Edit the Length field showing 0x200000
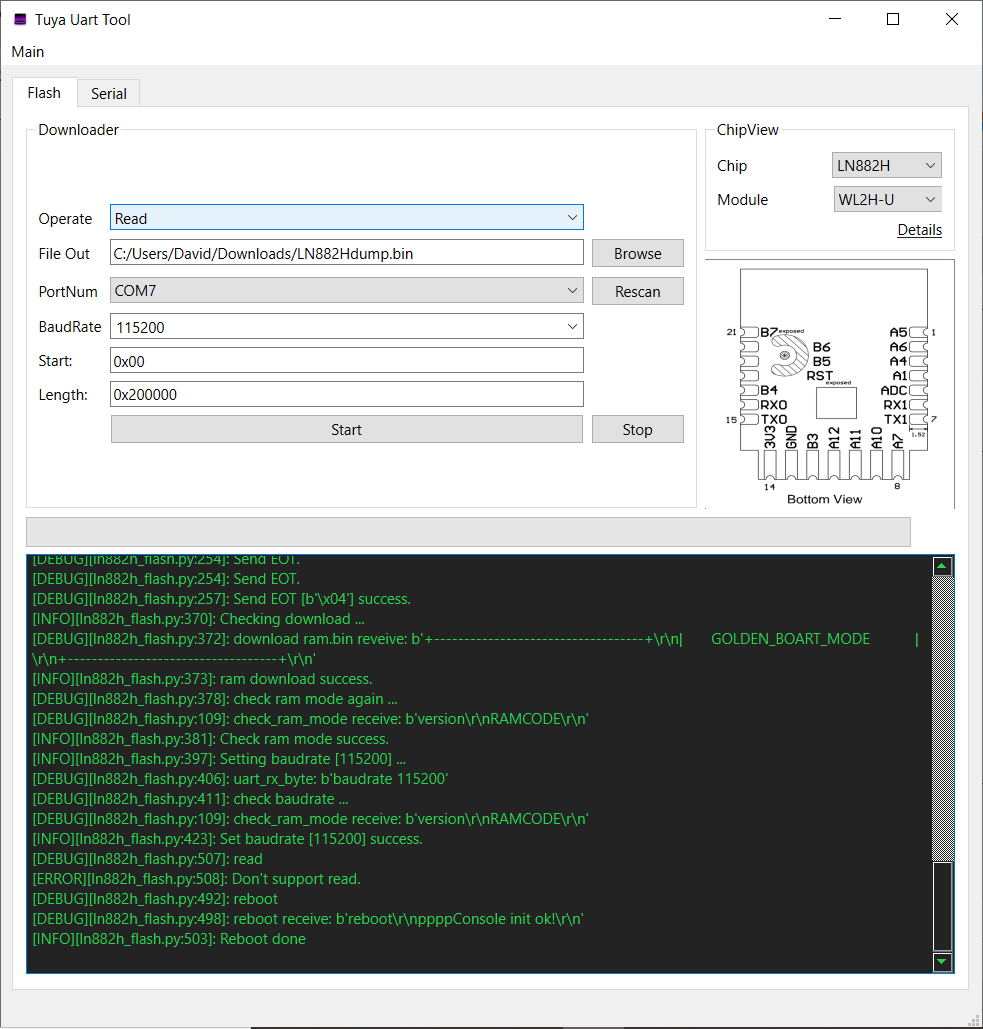The height and width of the screenshot is (1029, 983). click(346, 394)
